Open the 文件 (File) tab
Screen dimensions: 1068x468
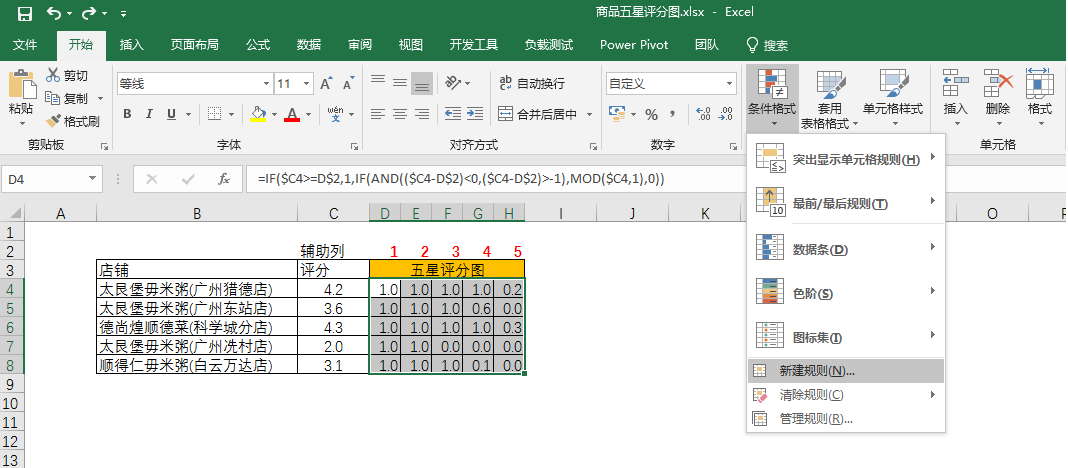25,45
